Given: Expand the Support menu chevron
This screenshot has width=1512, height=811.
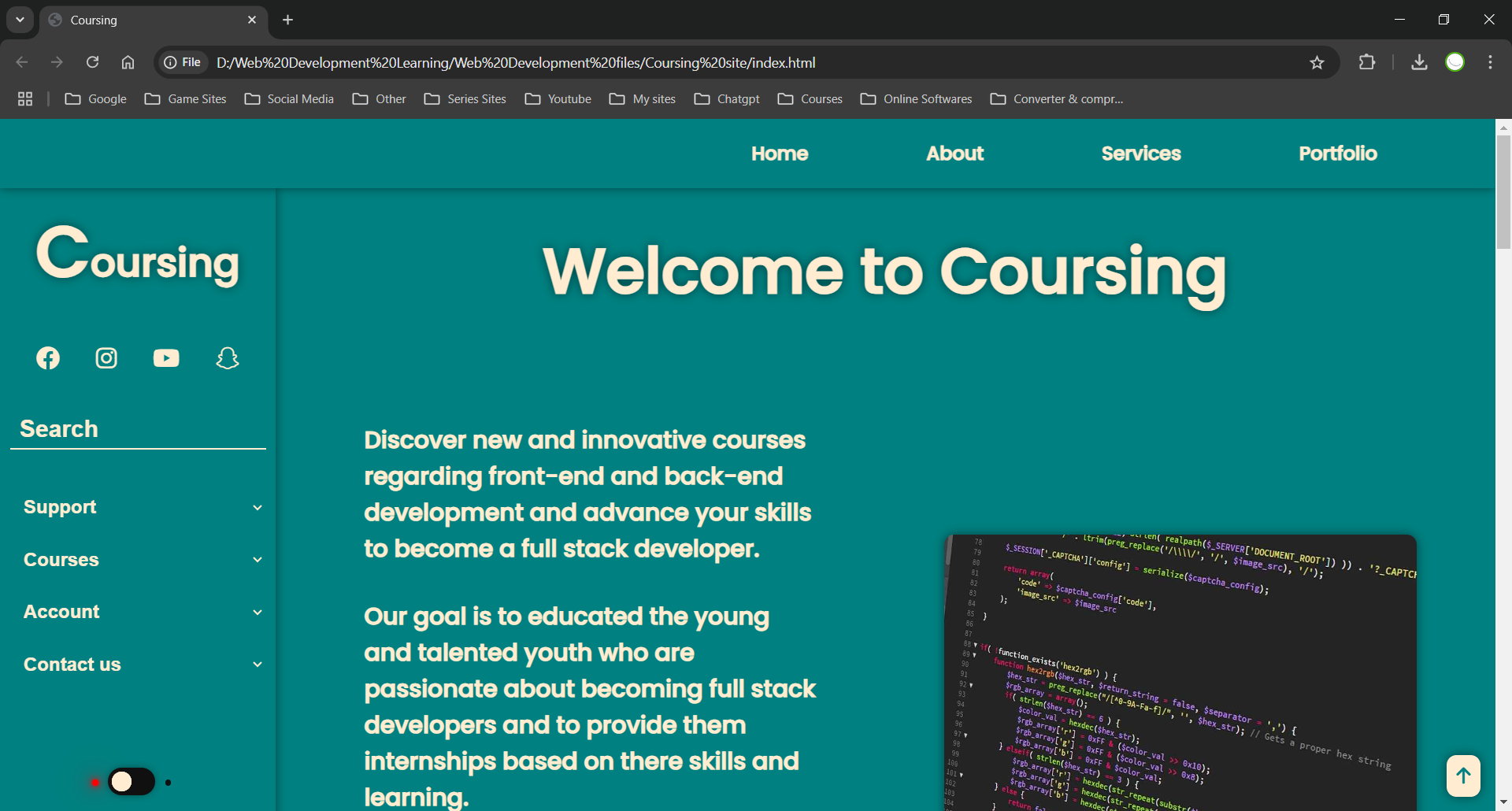Looking at the screenshot, I should tap(258, 508).
